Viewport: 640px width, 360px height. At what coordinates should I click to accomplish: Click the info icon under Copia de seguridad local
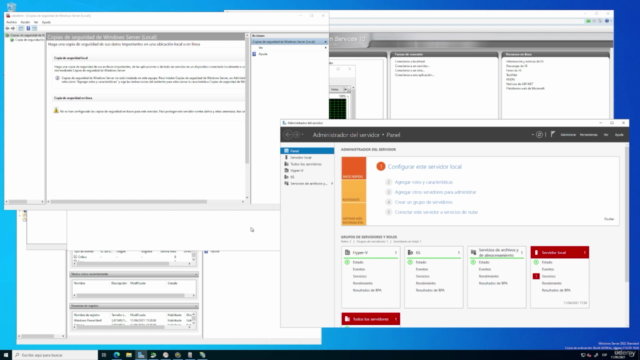(57, 78)
